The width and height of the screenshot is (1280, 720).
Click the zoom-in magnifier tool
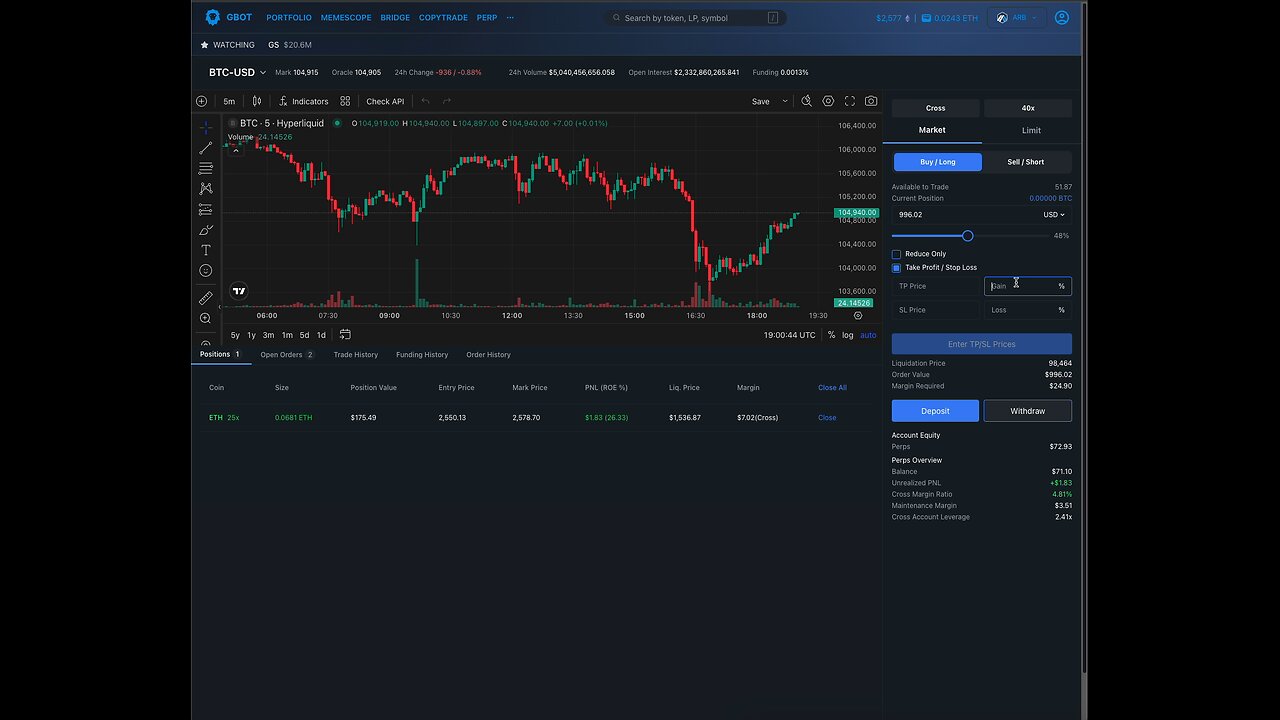pos(205,319)
